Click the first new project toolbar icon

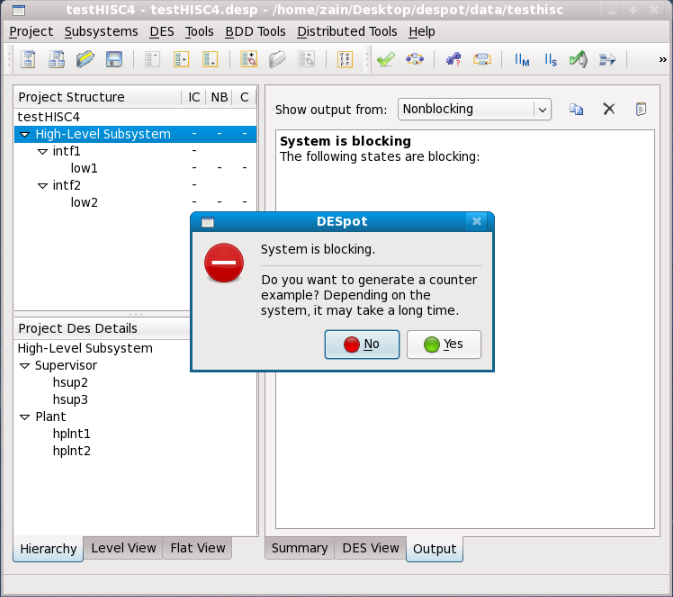pos(28,60)
